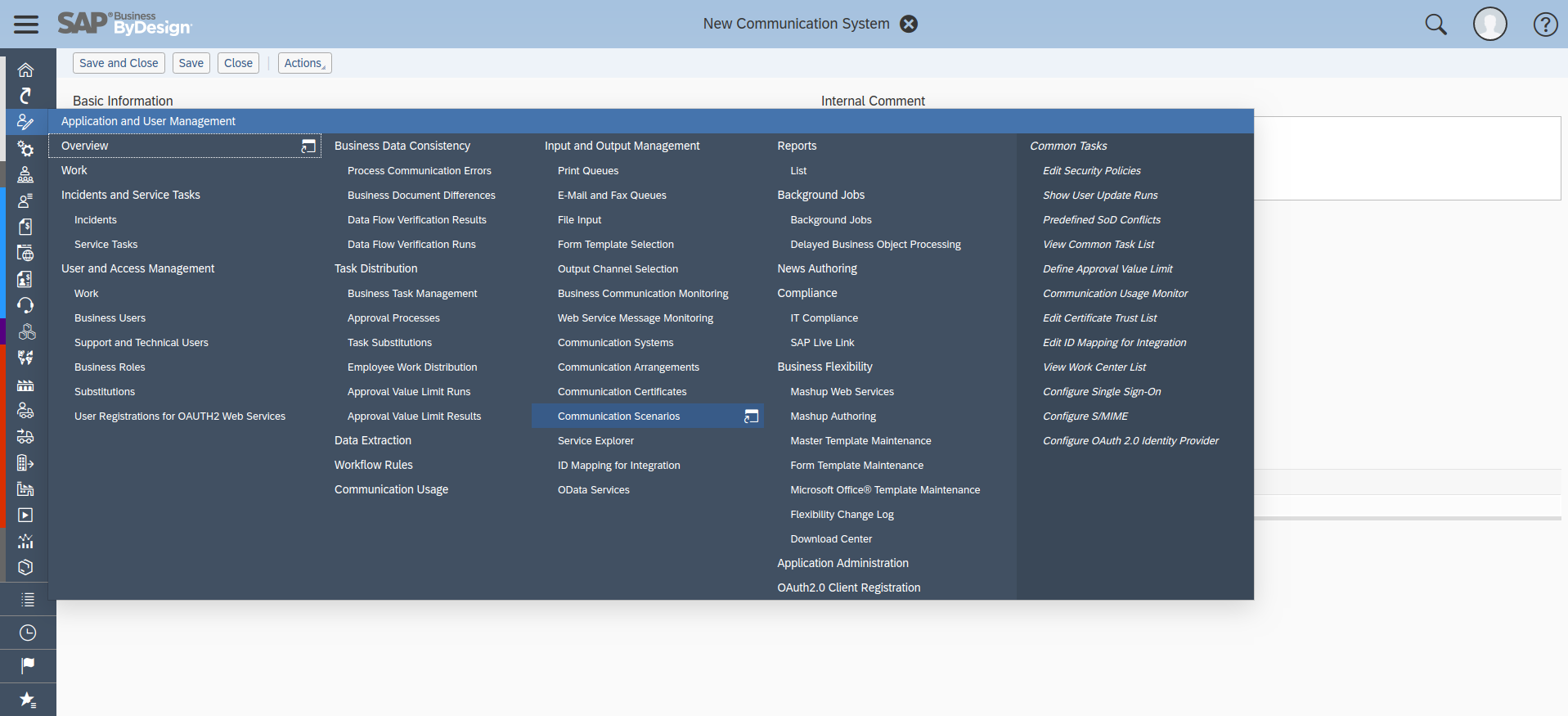The height and width of the screenshot is (716, 1568).
Task: Open IT Compliance menu entry
Action: tap(824, 318)
